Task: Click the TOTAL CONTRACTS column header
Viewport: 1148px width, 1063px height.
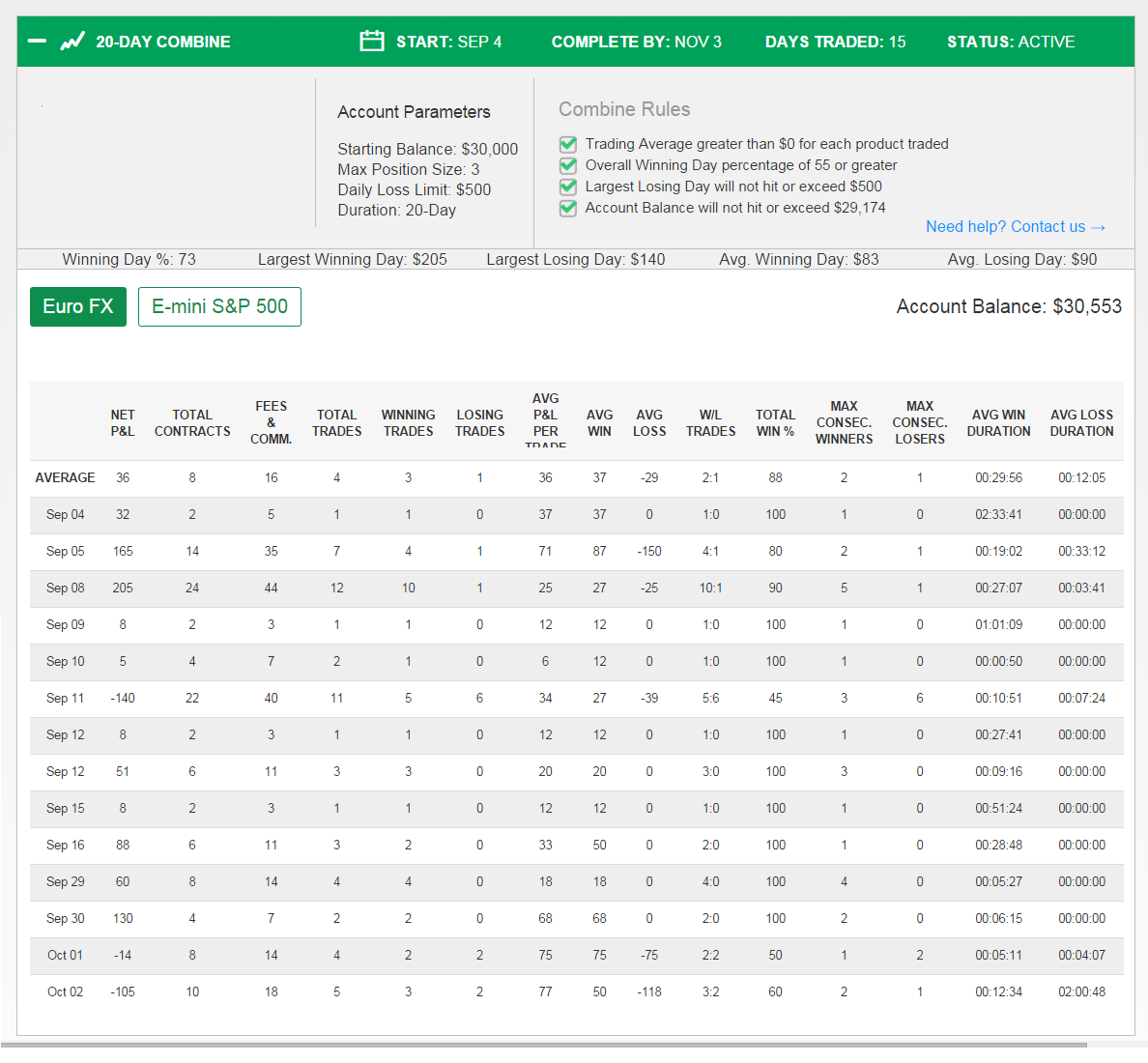Action: pyautogui.click(x=192, y=422)
